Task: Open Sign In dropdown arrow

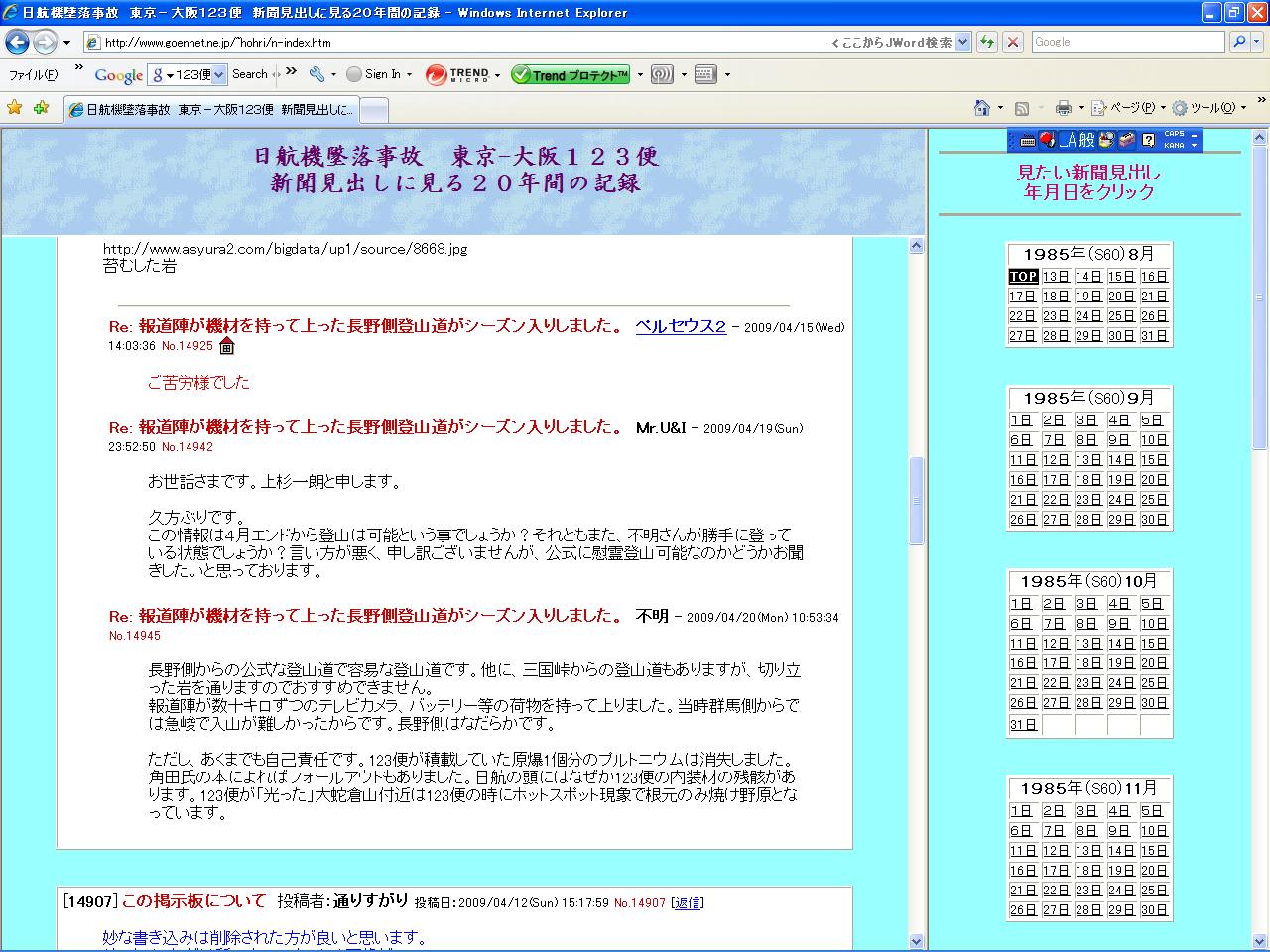Action: click(408, 74)
